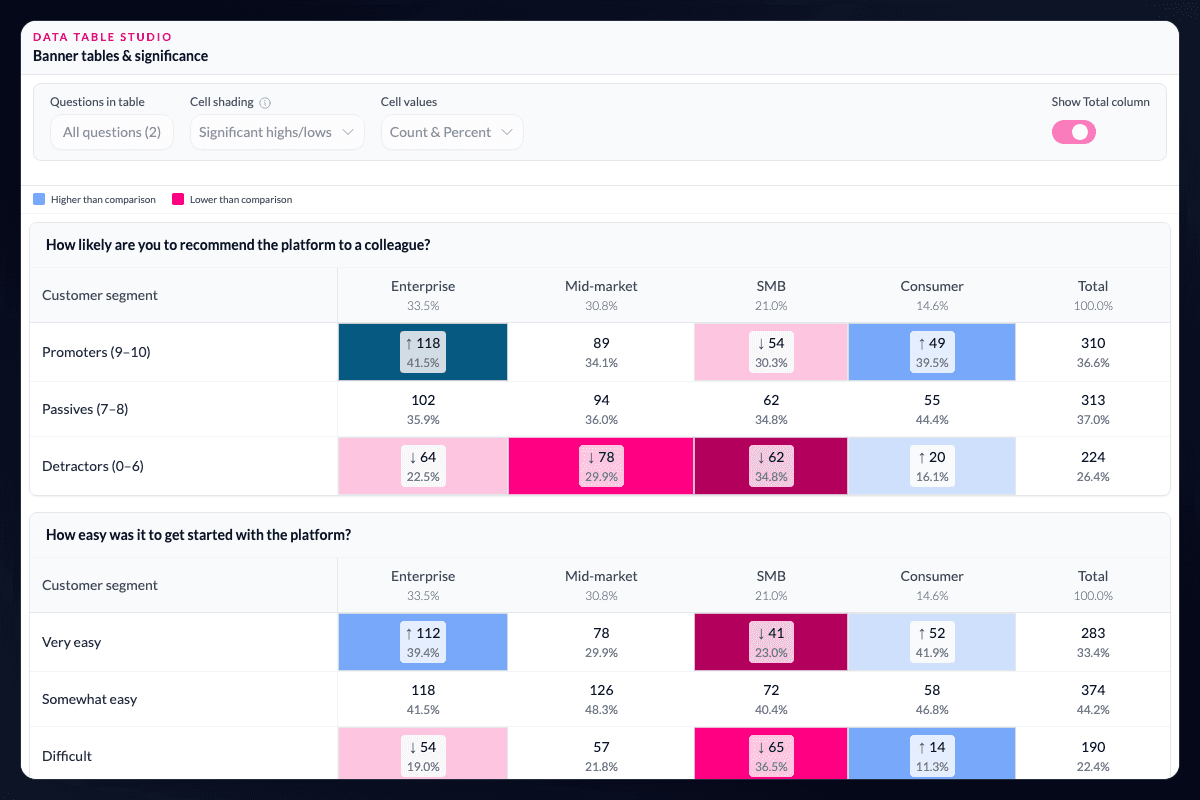Toggle the Show Total column switch
Viewport: 1200px width, 800px height.
click(x=1073, y=132)
